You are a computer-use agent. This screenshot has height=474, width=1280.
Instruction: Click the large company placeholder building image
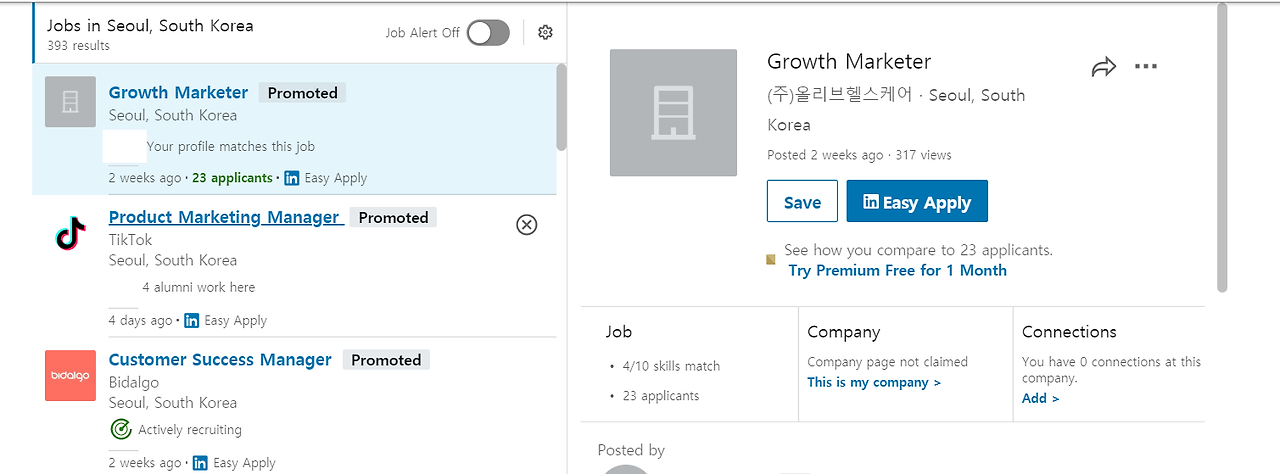673,113
